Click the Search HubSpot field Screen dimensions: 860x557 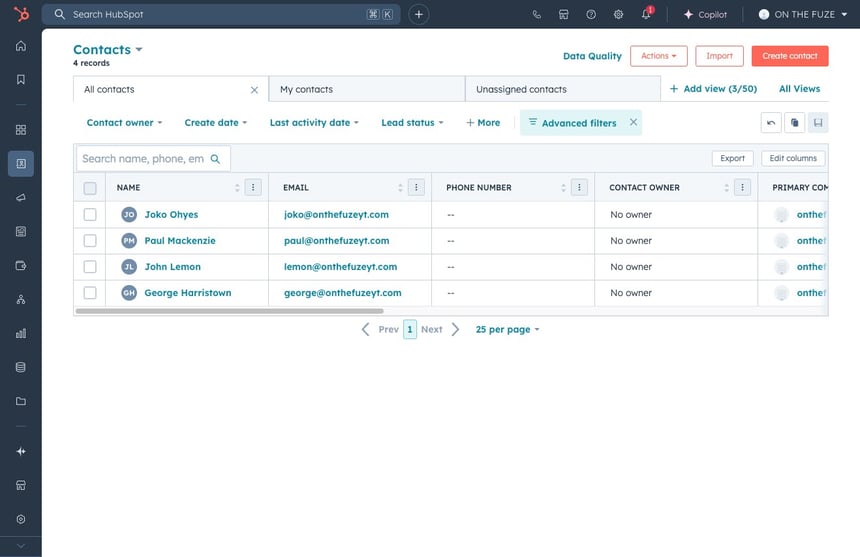pos(221,14)
